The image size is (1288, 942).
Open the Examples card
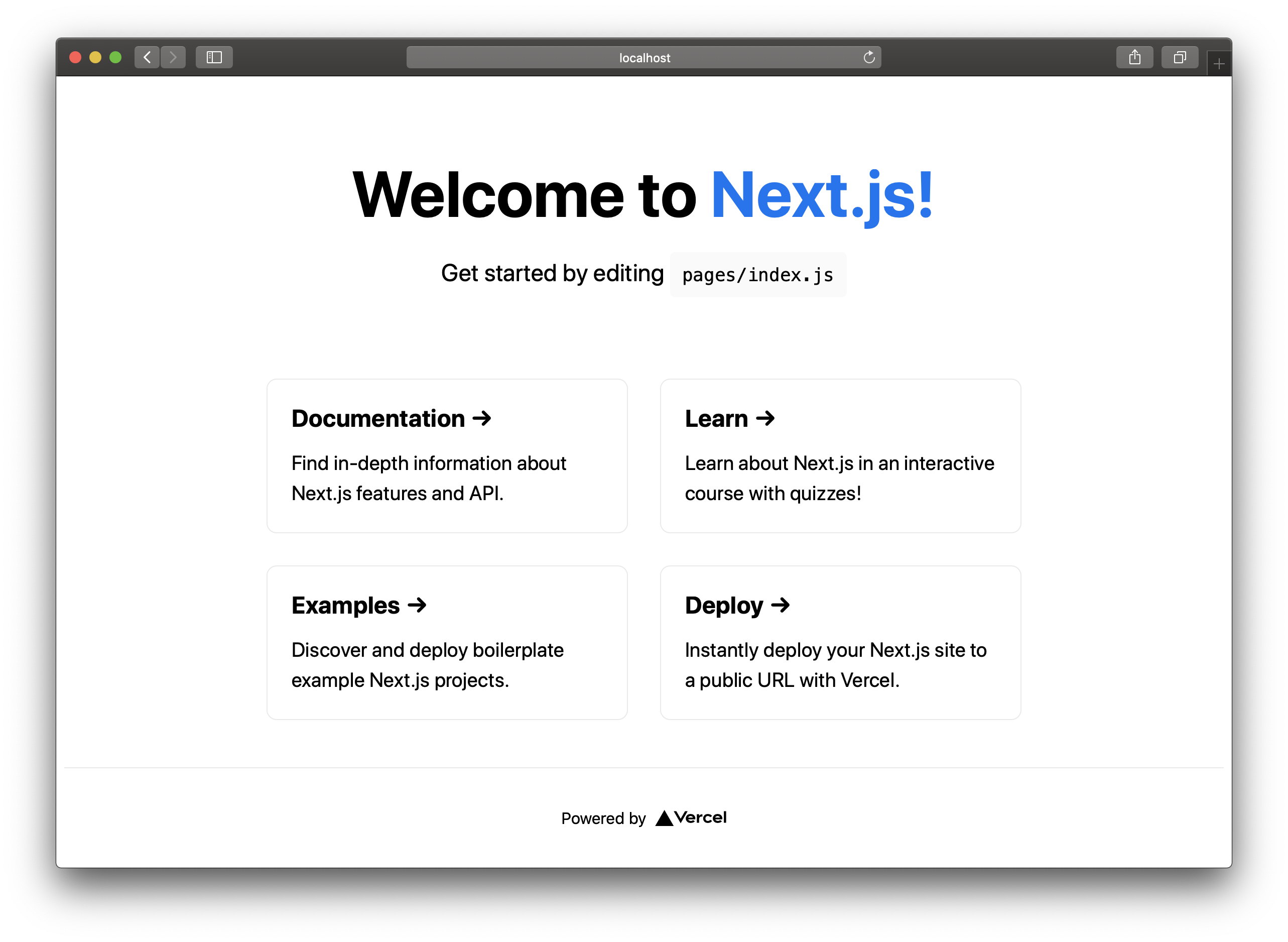[x=447, y=643]
